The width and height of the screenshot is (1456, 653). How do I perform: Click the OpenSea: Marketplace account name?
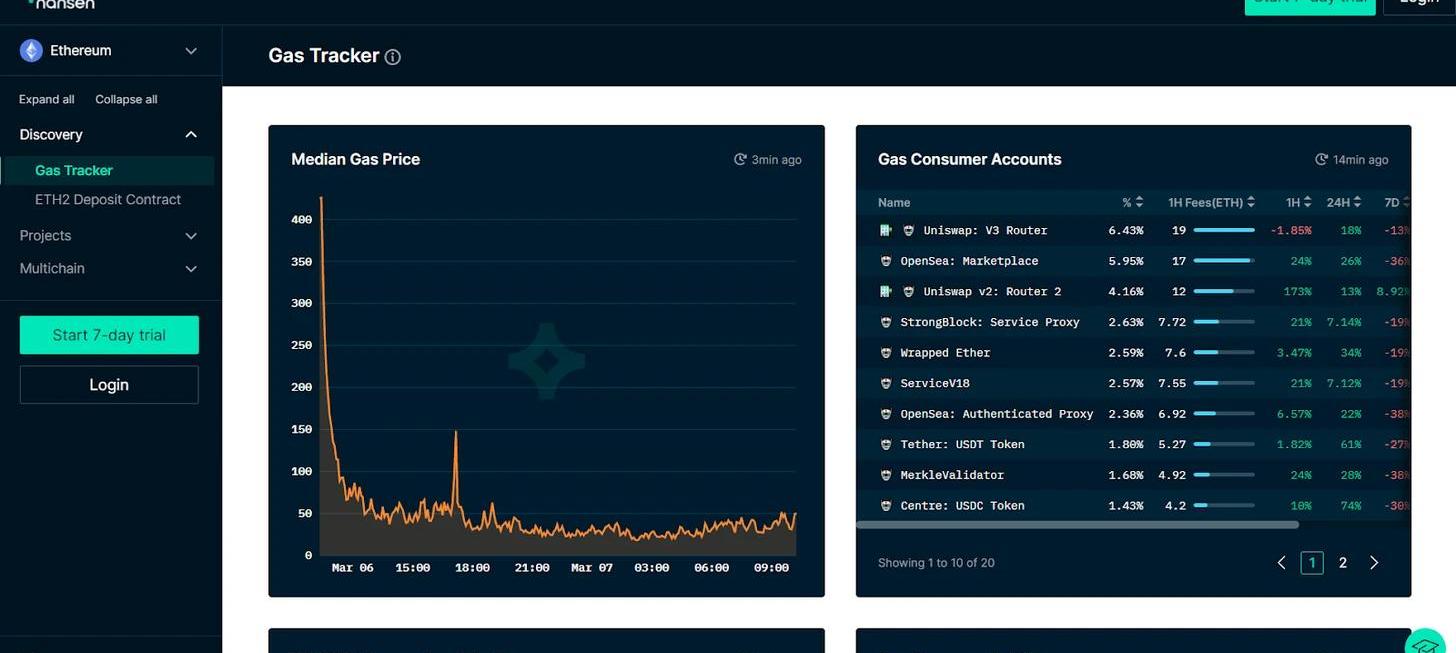(x=969, y=261)
